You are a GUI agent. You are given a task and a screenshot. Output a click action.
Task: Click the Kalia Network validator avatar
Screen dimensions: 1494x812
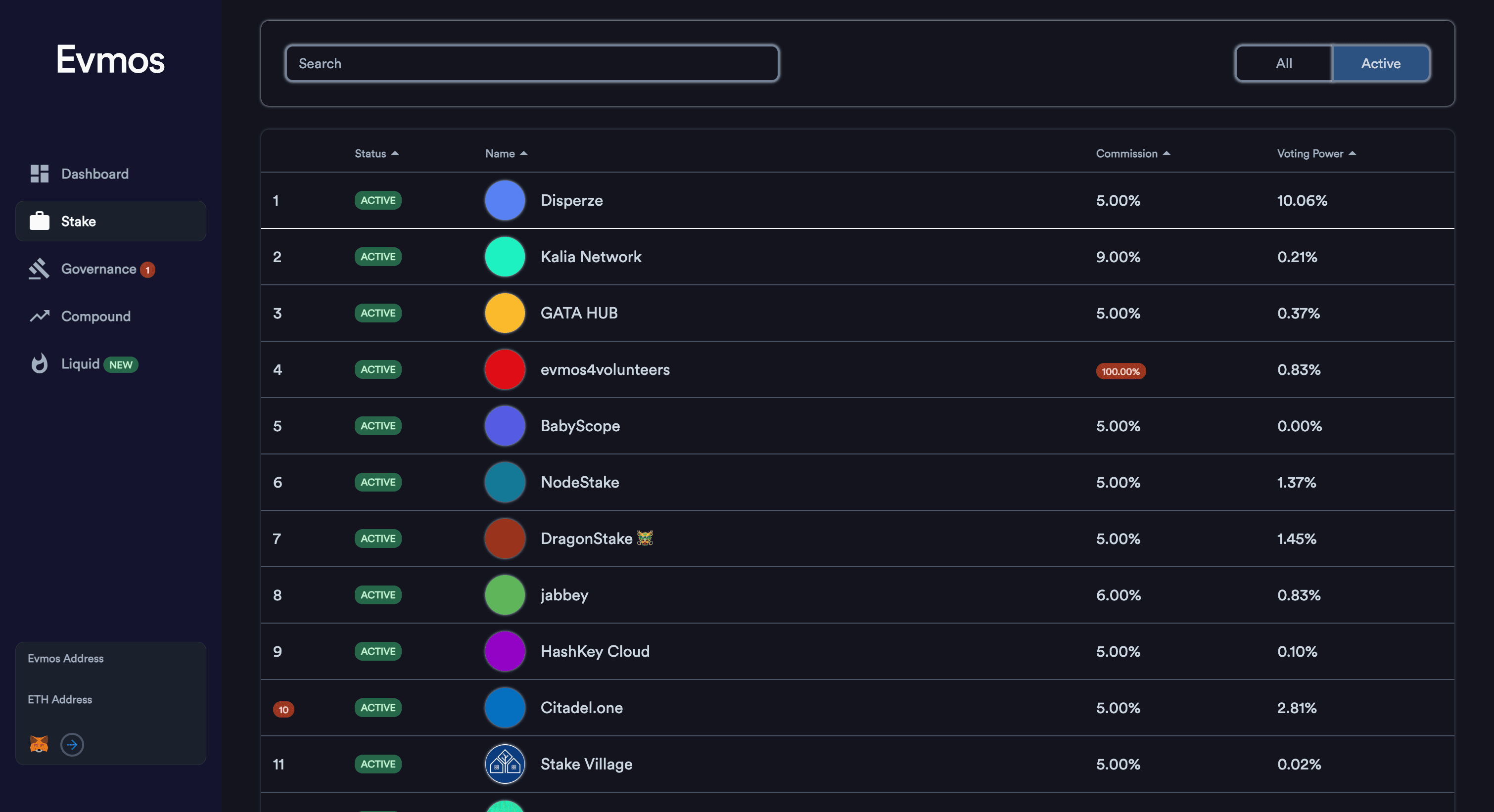pos(505,256)
